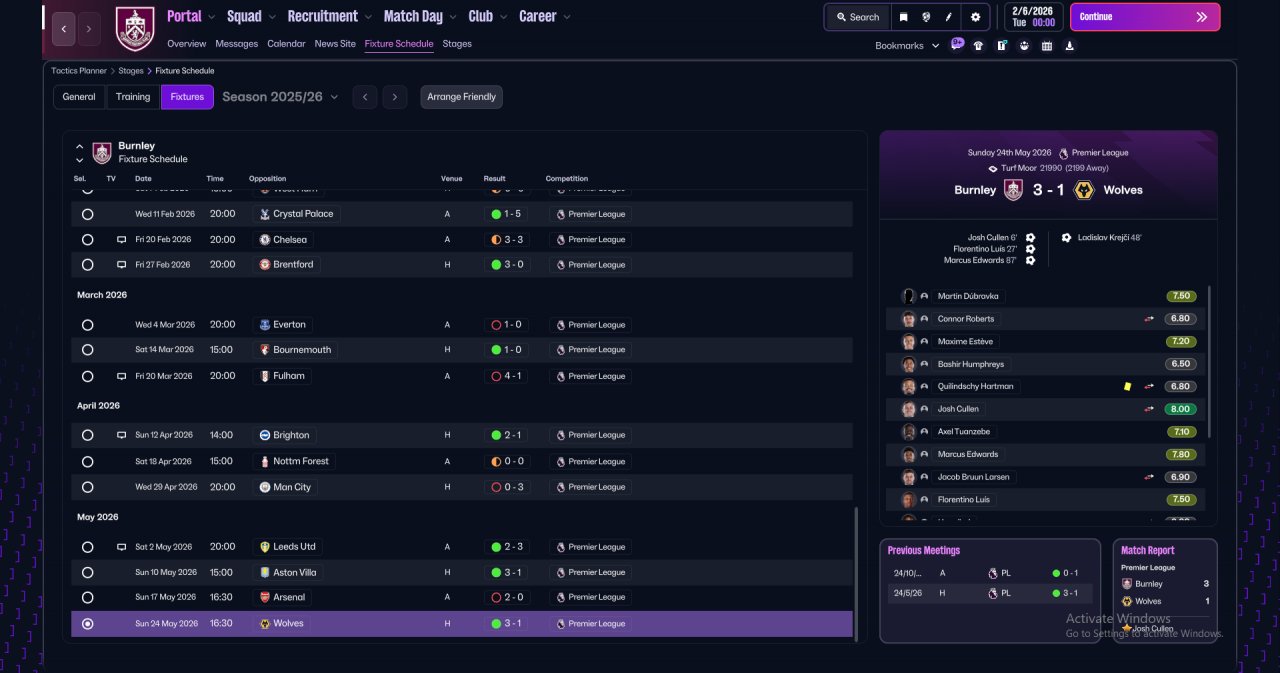The image size is (1280, 673).
Task: Click Martin Dúbravka's player portrait
Action: (908, 296)
